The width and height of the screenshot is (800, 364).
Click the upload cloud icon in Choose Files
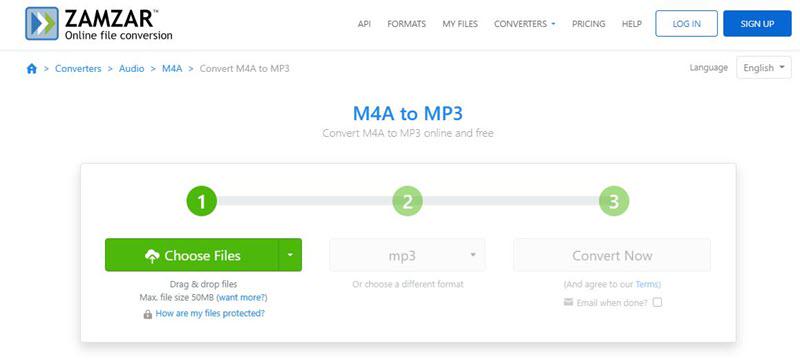[x=152, y=256]
